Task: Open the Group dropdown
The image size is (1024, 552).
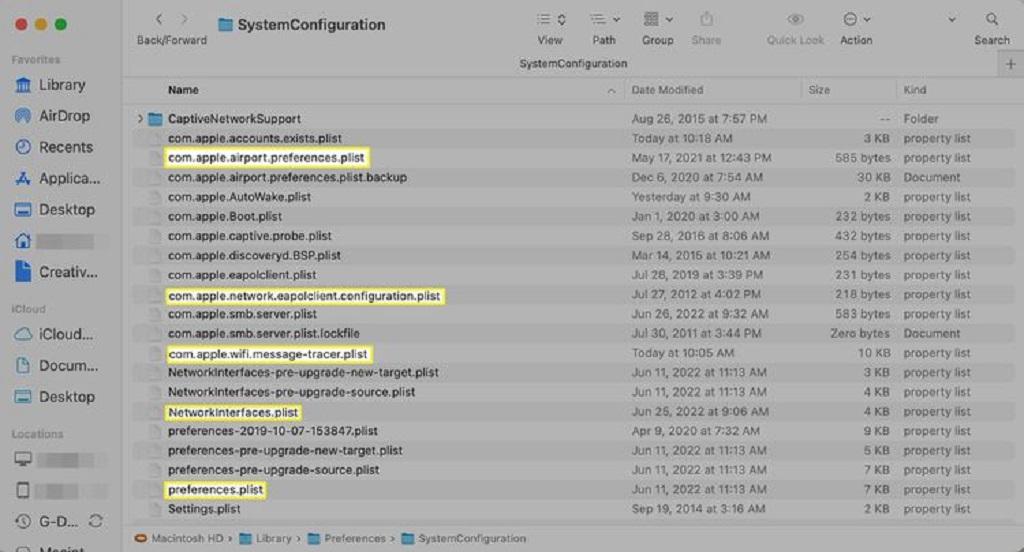Action: click(658, 20)
